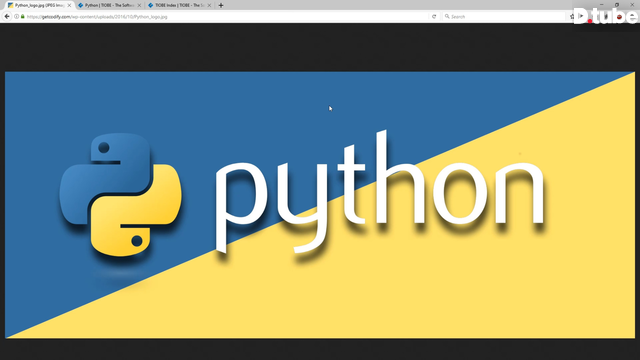Click the search magnifier icon
This screenshot has width=640, height=360.
447,17
